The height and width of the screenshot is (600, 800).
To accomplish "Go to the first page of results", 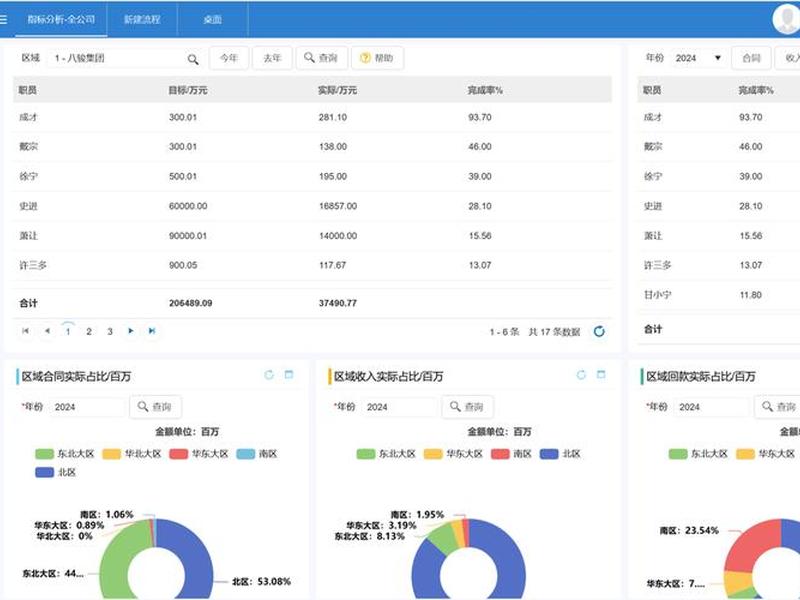I will (26, 331).
